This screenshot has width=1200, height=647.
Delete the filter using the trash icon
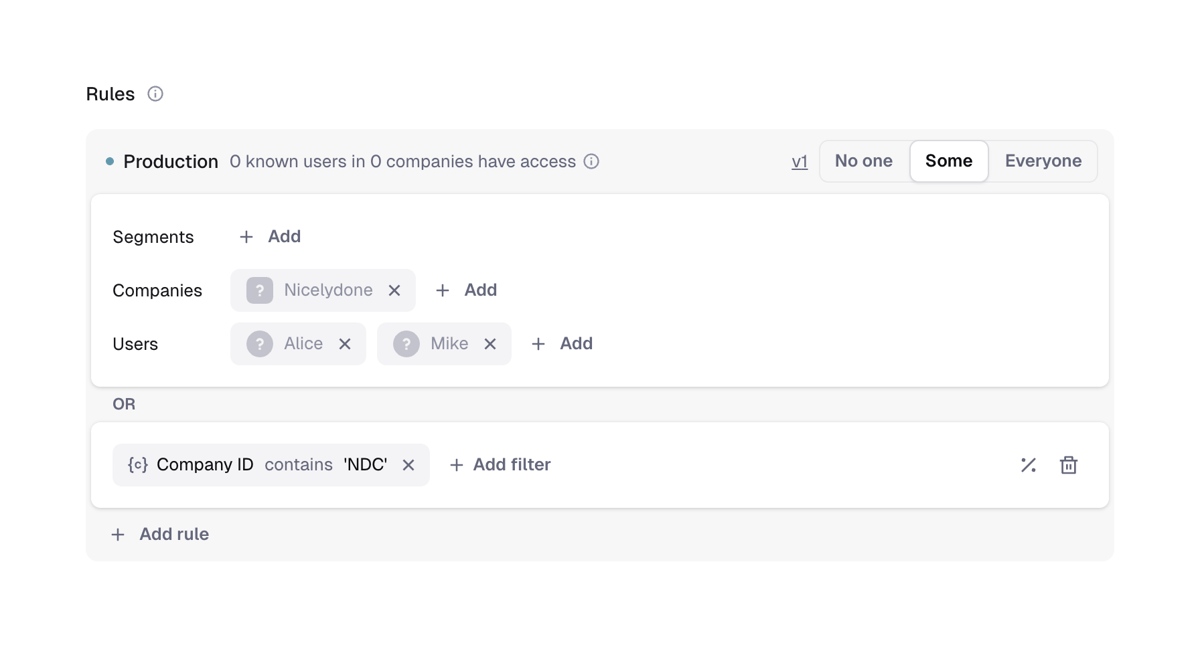pyautogui.click(x=1068, y=464)
